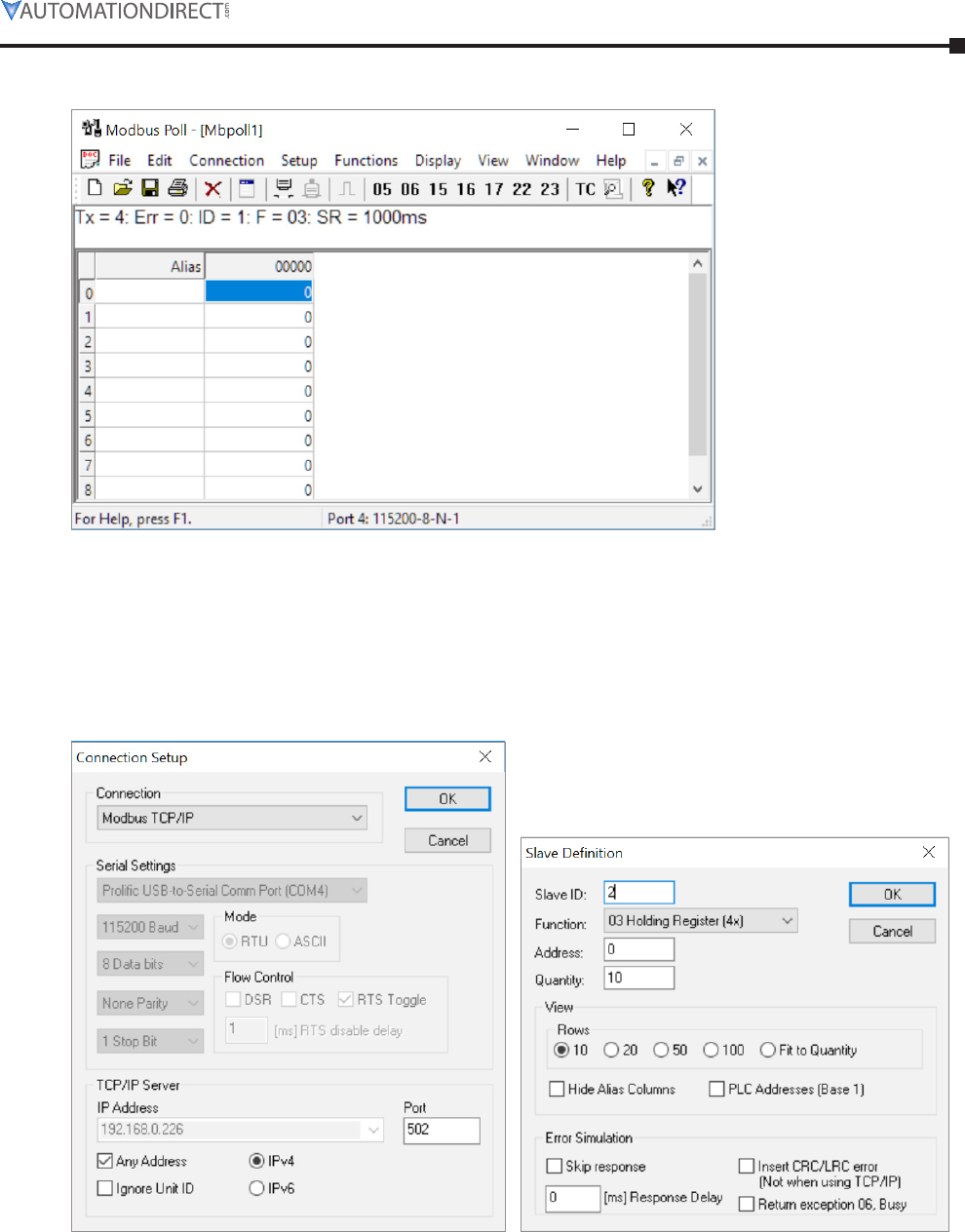Click OK in Slave Definition dialog
Viewport: 965px width, 1232px height.
click(892, 894)
